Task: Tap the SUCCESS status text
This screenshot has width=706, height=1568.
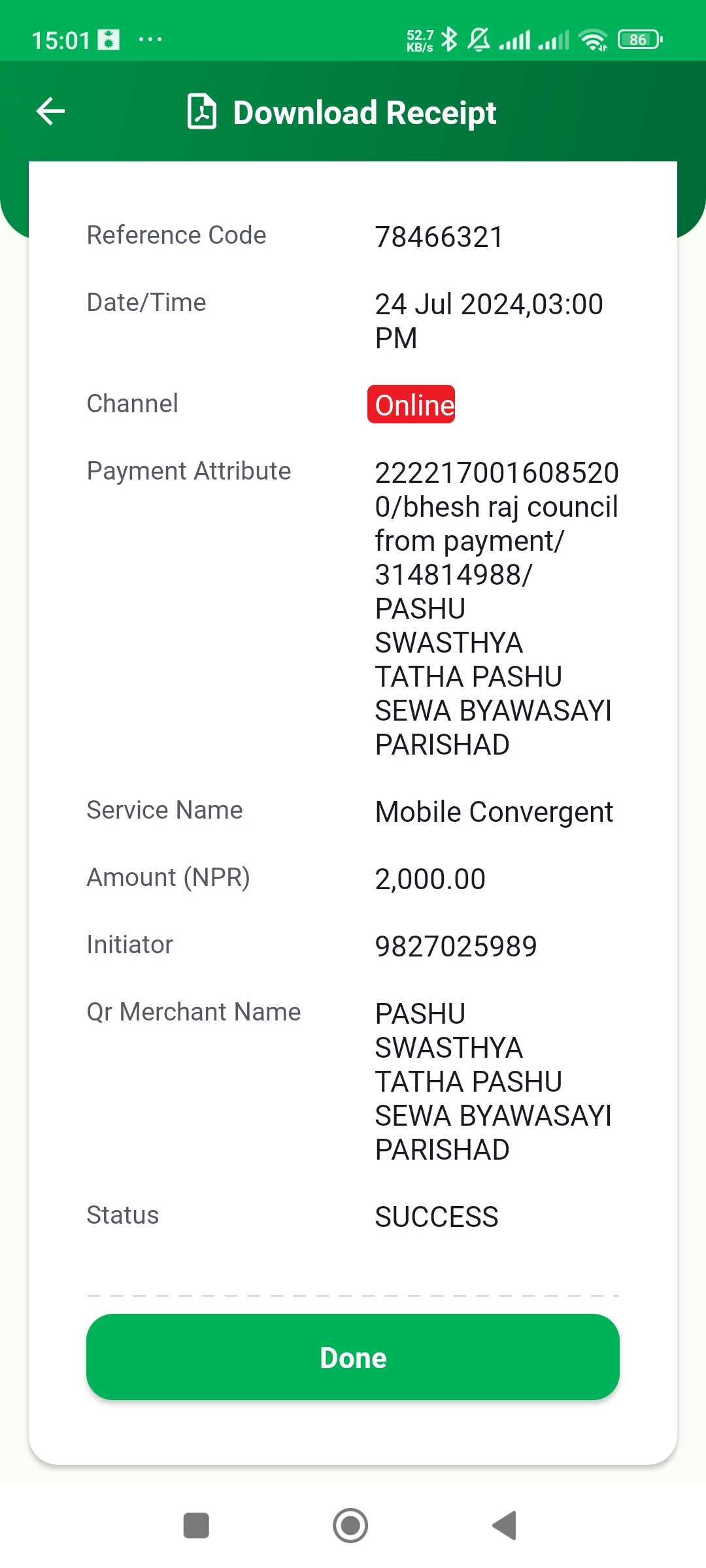Action: coord(437,1217)
